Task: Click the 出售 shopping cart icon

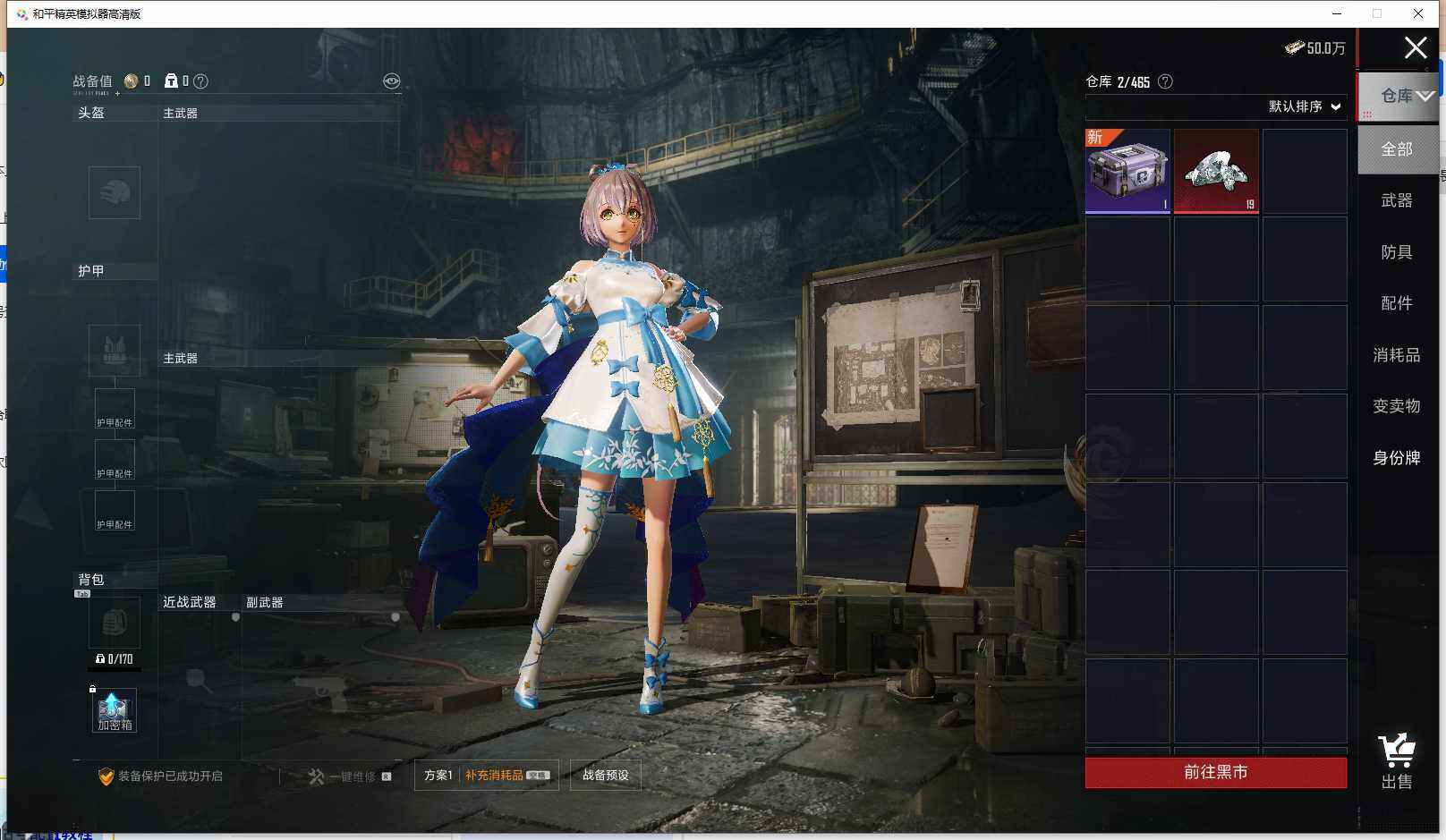Action: coord(1397,762)
